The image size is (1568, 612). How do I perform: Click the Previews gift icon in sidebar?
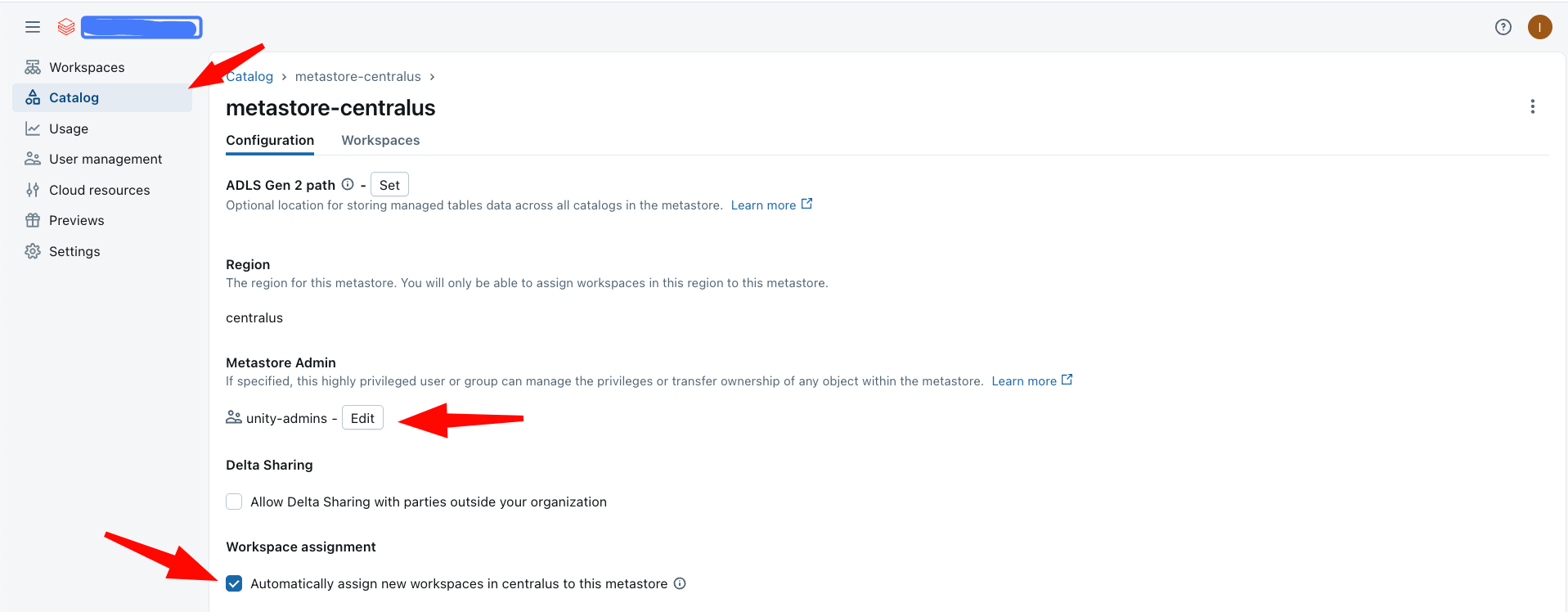[x=33, y=220]
